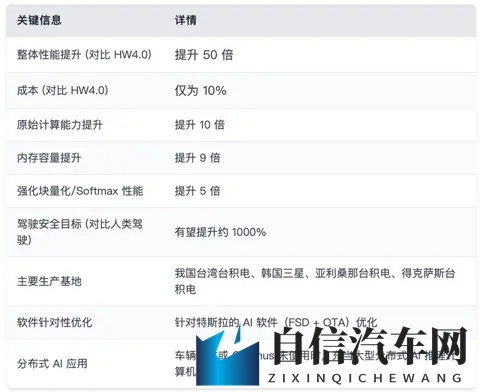Select the cell '主要生产基地'
The image size is (480, 392).
[x=49, y=281]
